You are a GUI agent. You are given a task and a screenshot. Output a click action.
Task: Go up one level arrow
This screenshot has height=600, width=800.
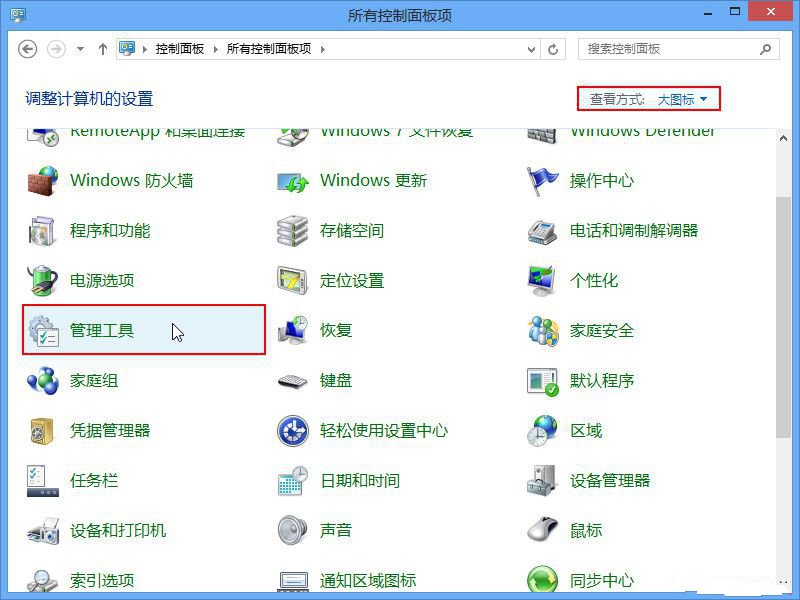click(x=103, y=49)
